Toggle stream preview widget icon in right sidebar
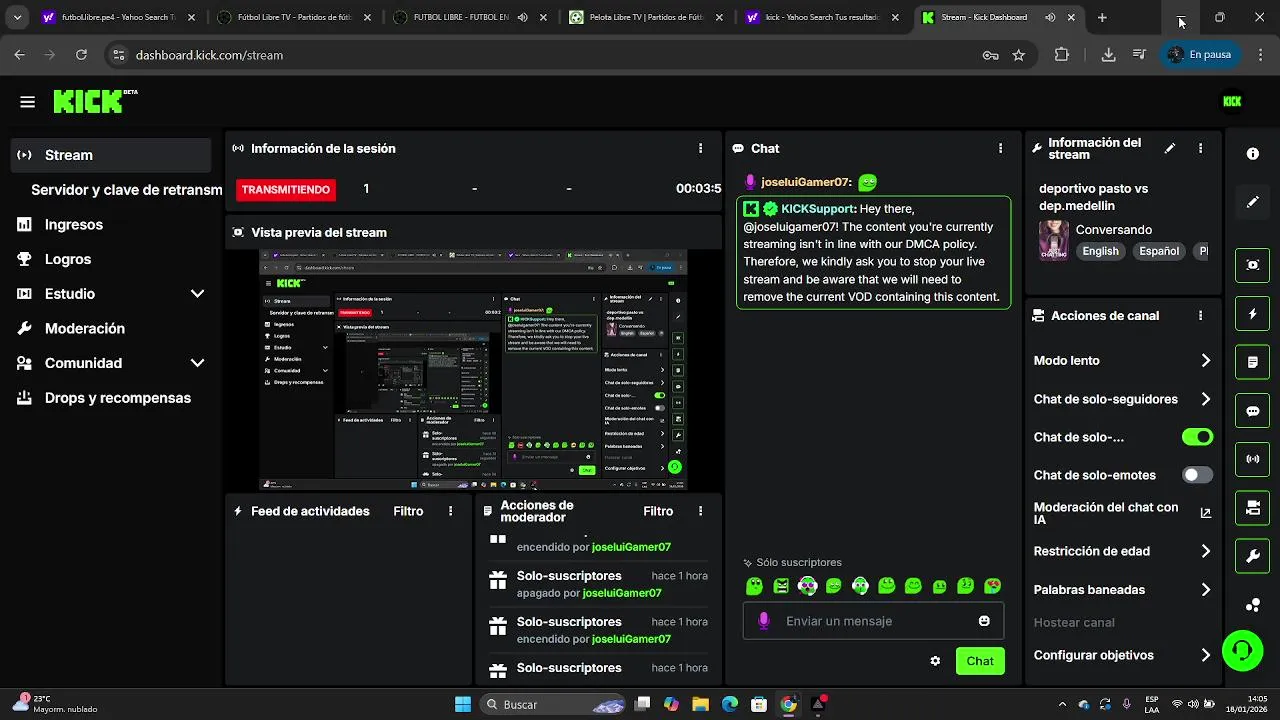 coord(1253,265)
